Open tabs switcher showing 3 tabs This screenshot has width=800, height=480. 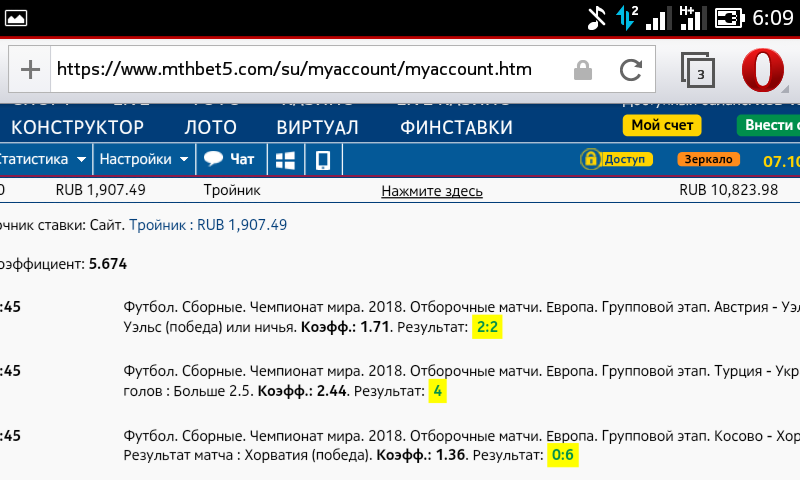tap(699, 70)
